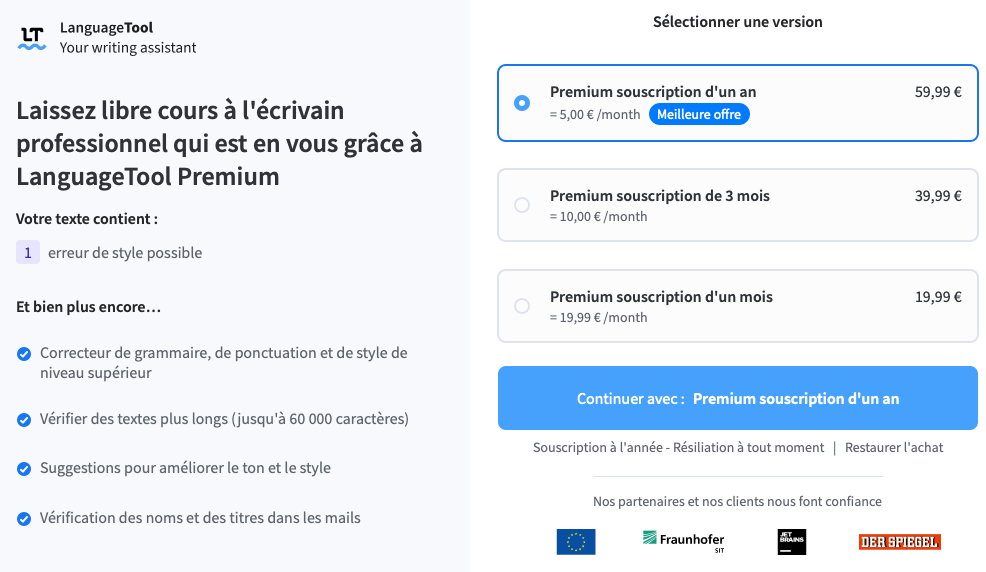Click the Fraunhofer SIT partner logo
The width and height of the screenshot is (986, 572).
(x=683, y=541)
